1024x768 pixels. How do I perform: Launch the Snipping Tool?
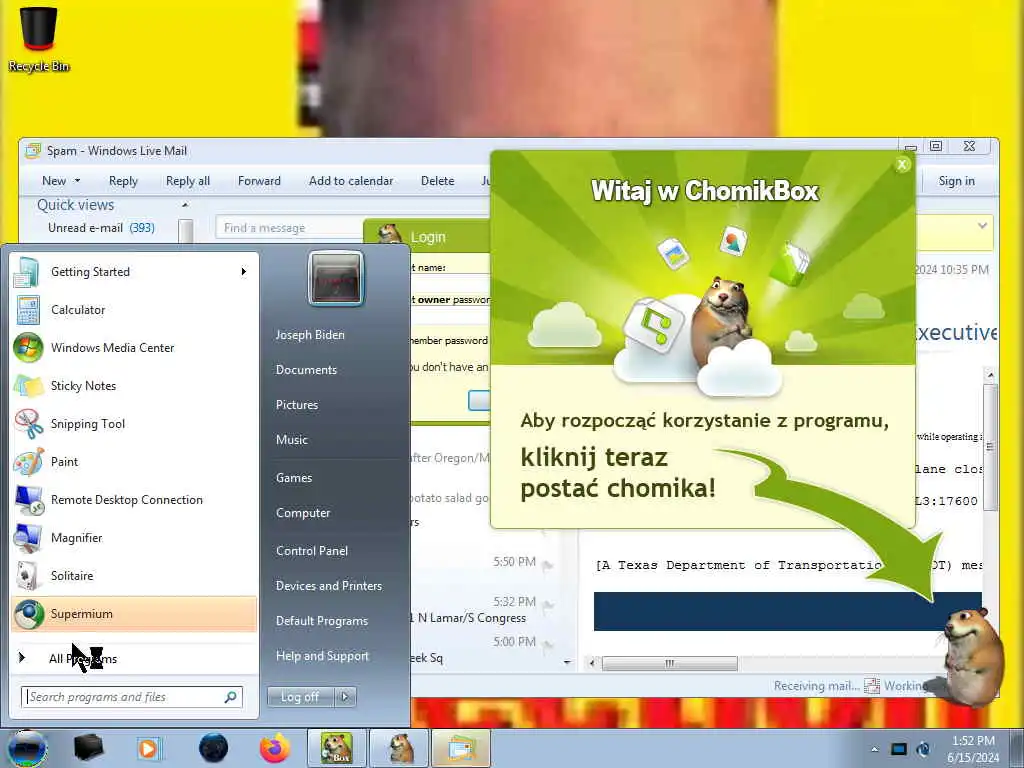point(134,423)
